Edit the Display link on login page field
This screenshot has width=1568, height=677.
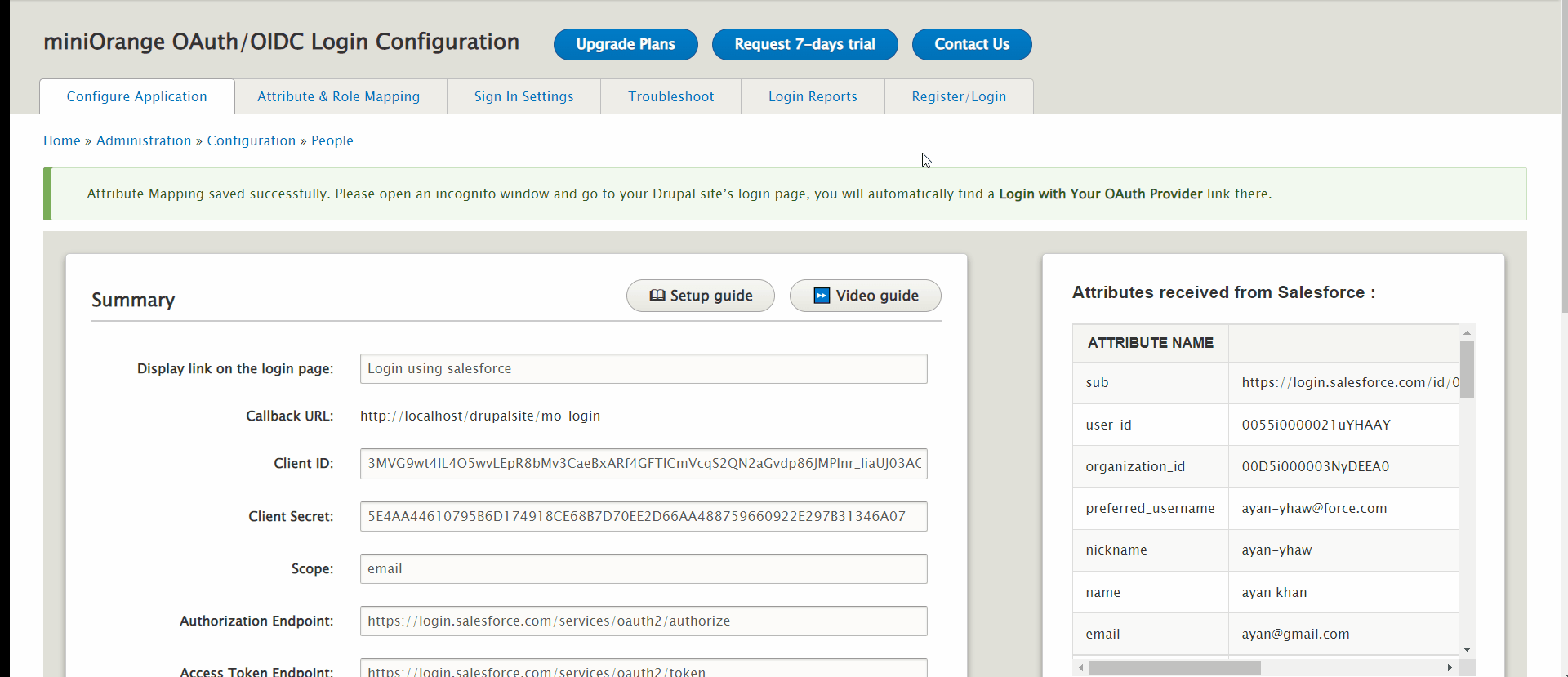644,368
